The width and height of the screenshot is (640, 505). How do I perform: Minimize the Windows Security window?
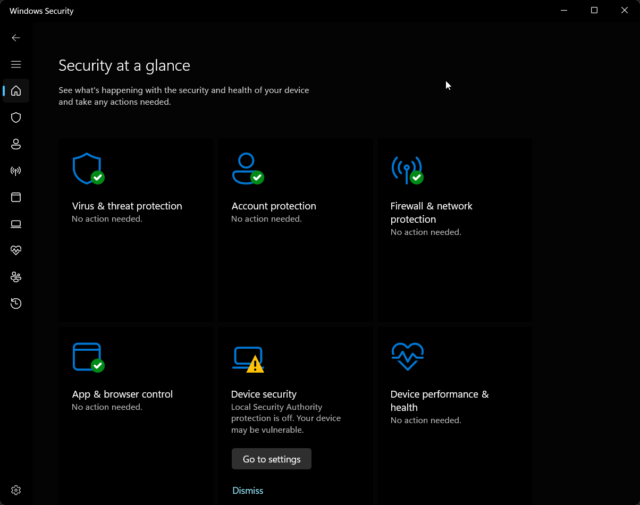pos(564,10)
